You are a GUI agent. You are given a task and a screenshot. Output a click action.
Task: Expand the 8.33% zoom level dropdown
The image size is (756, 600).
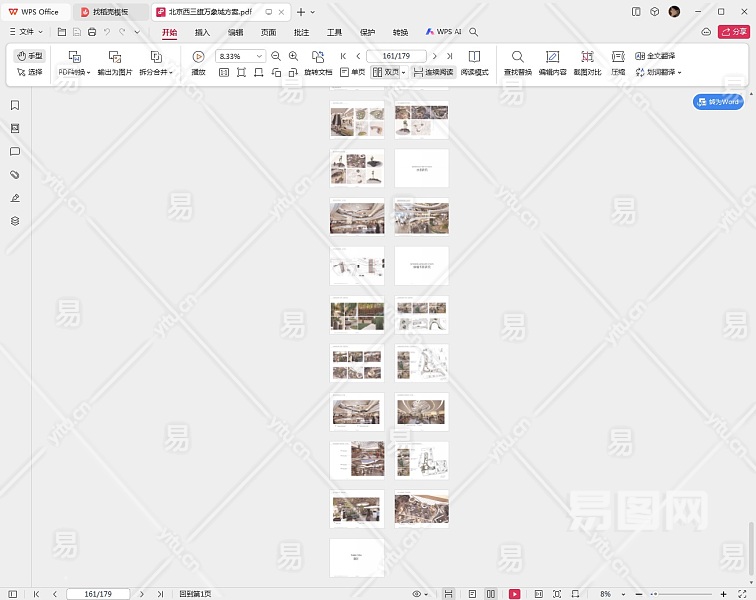pyautogui.click(x=259, y=57)
